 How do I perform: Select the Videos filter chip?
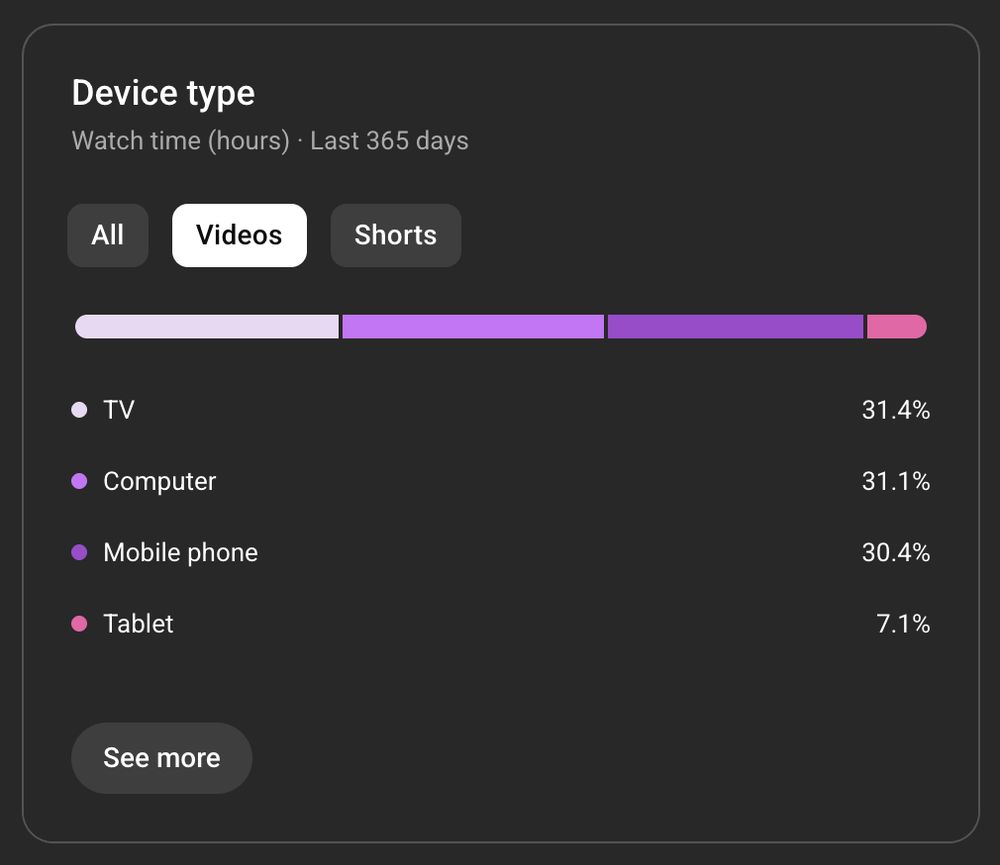point(239,235)
